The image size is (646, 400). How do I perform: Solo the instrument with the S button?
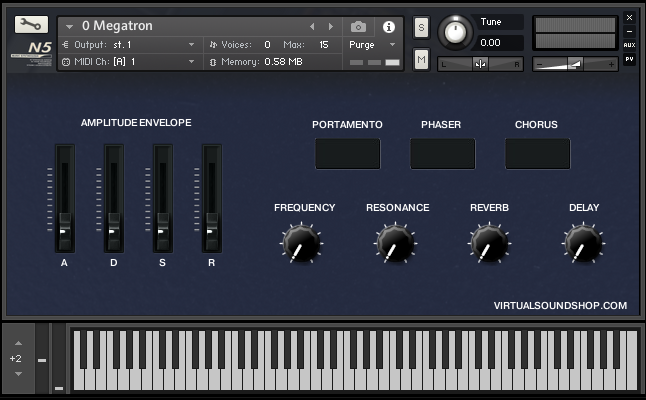point(421,27)
